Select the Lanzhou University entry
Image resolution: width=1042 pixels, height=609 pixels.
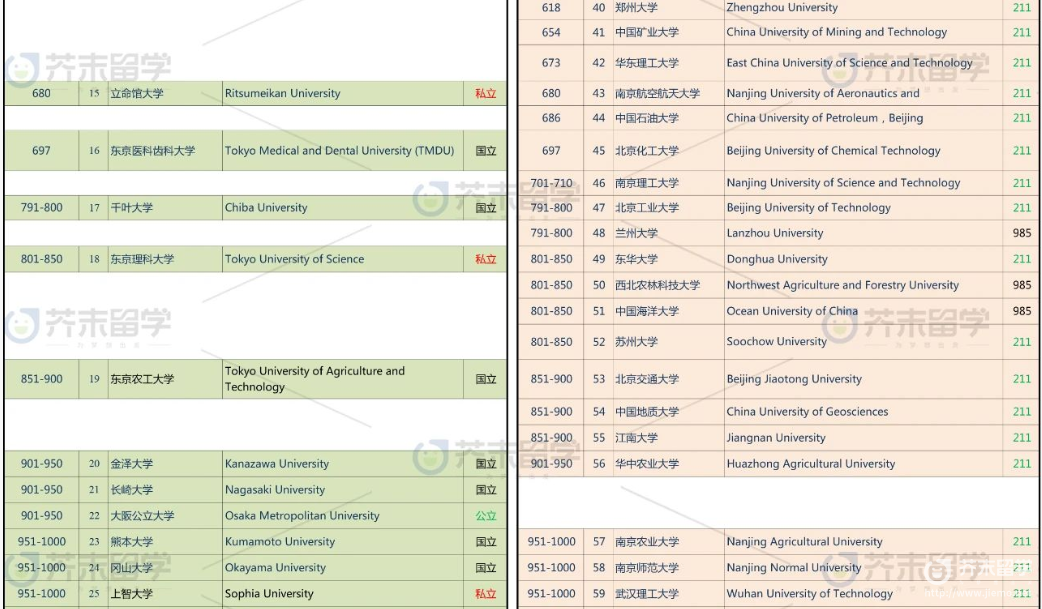(x=775, y=233)
